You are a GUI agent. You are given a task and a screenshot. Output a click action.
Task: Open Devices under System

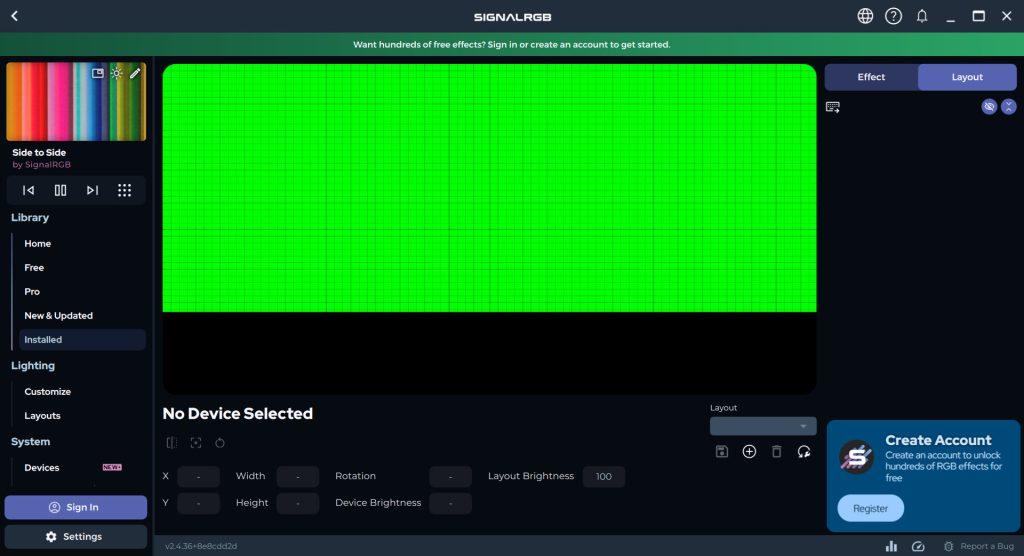coord(42,468)
